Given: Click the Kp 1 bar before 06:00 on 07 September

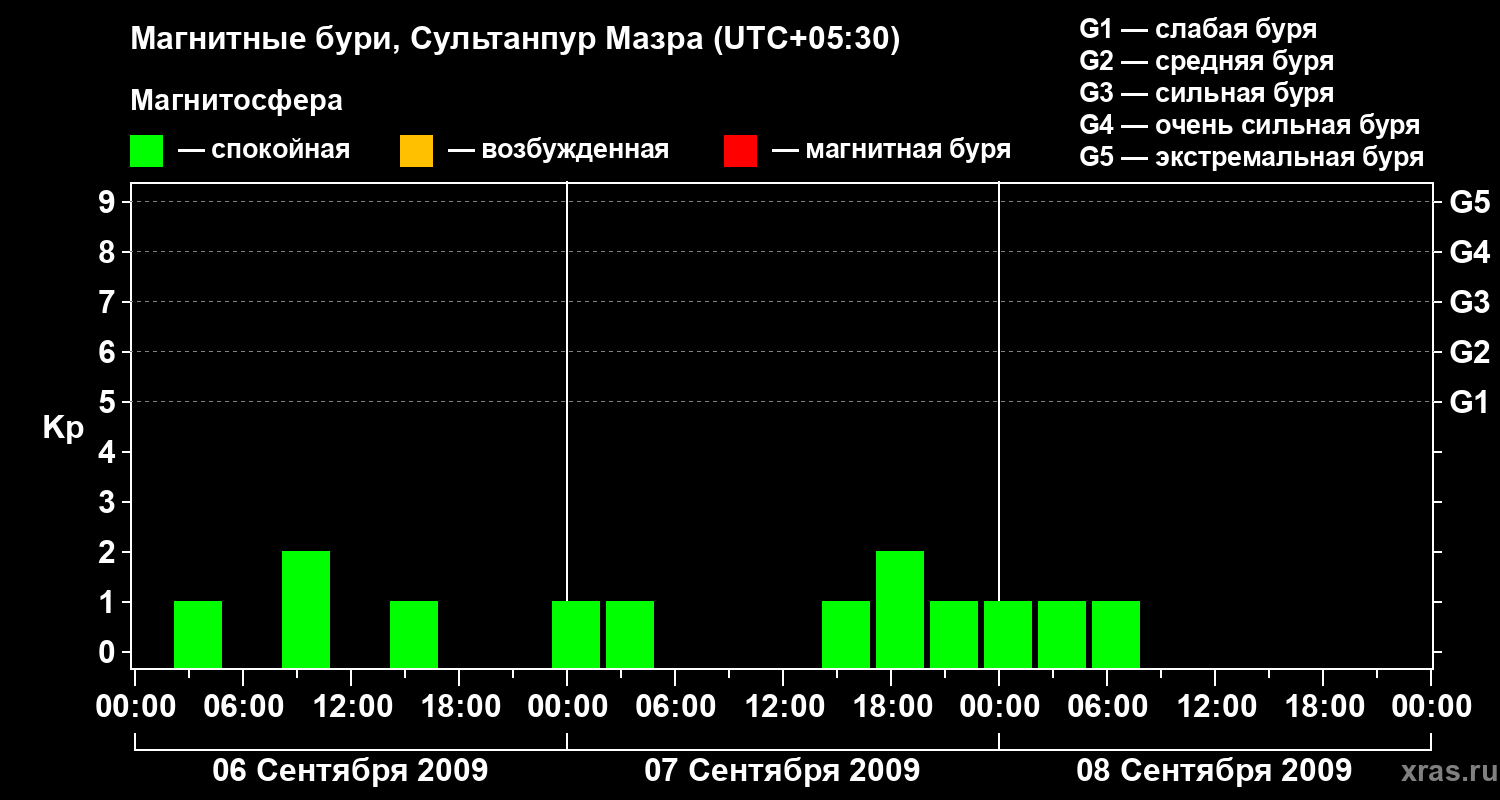Looking at the screenshot, I should 630,634.
